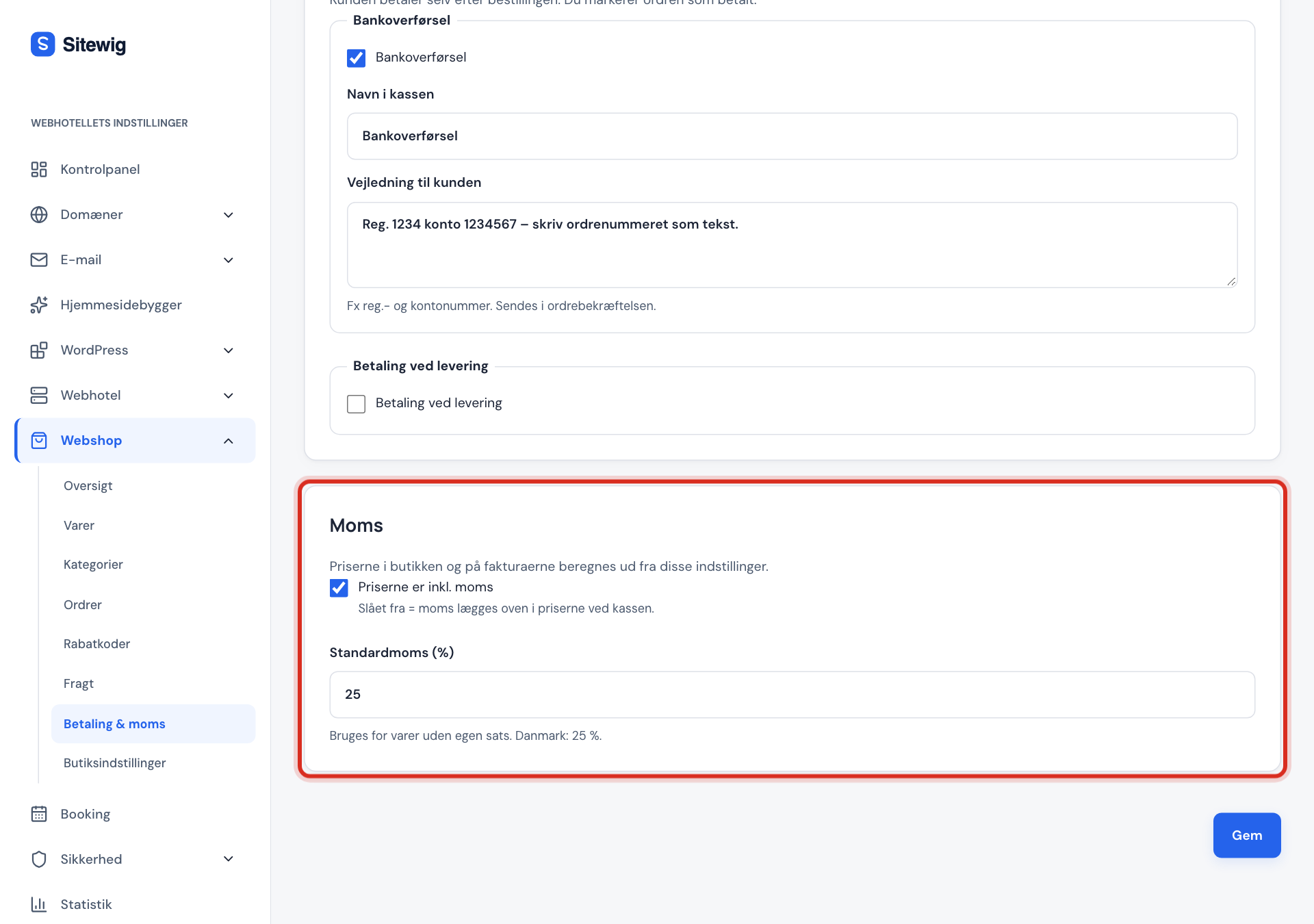Click the Webhotel server icon
Screen dimensions: 1314x924
pos(39,395)
